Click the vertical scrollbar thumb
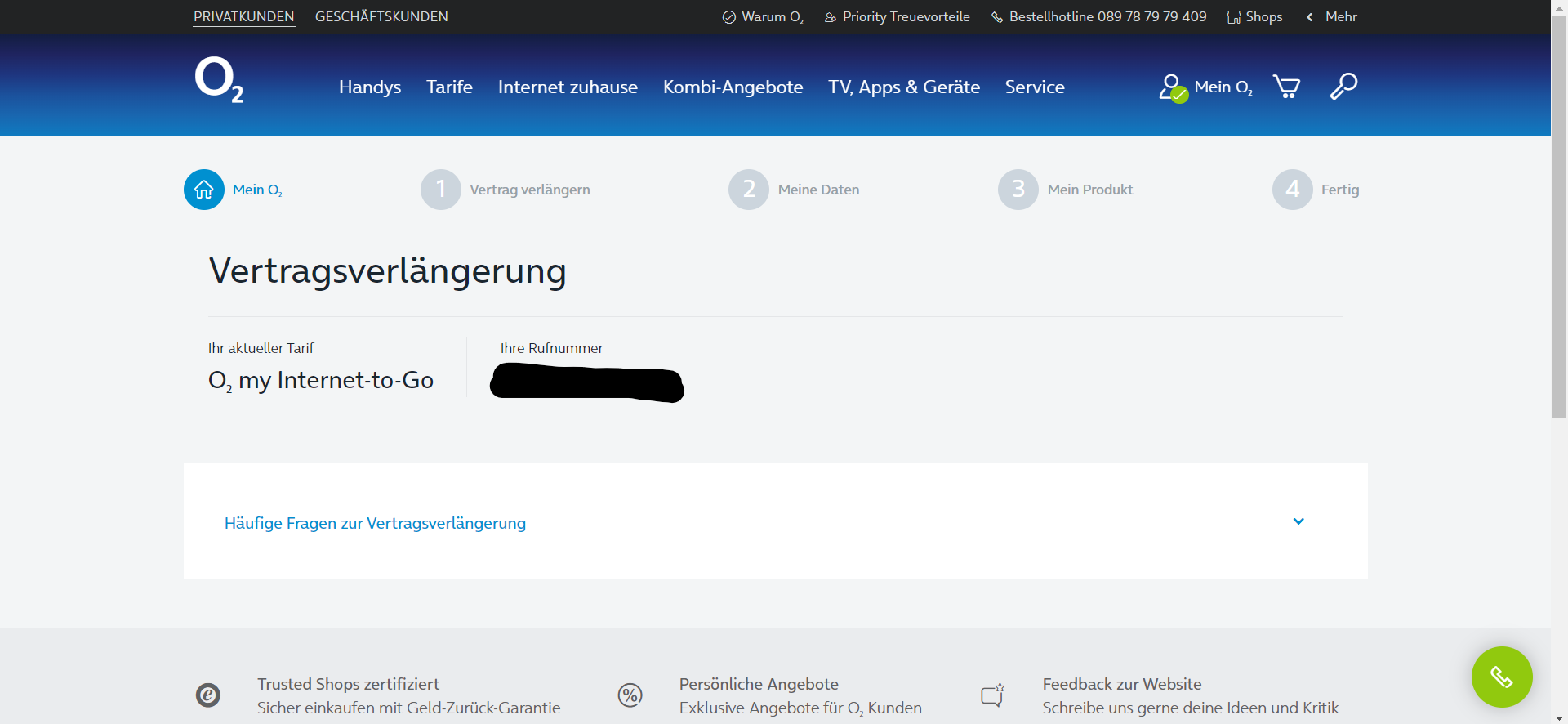 tap(1560, 217)
